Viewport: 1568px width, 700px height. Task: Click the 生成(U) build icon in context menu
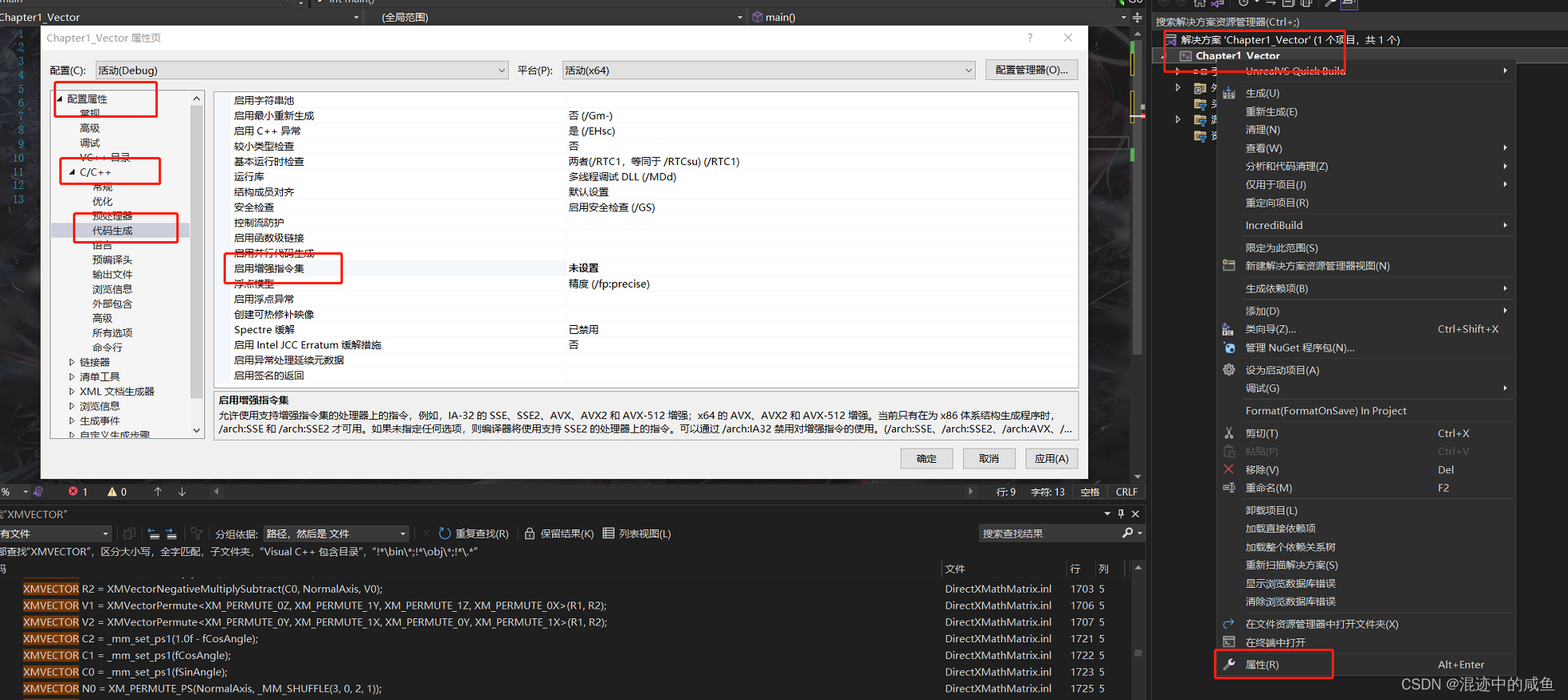1228,93
